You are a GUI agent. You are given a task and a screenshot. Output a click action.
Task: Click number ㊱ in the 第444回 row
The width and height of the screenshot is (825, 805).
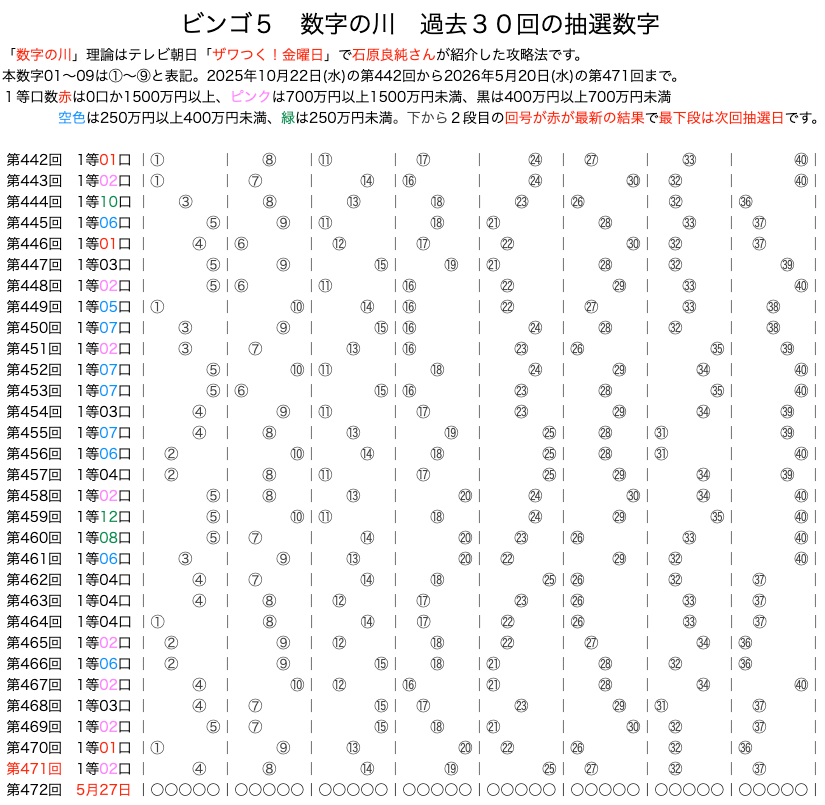(x=746, y=202)
